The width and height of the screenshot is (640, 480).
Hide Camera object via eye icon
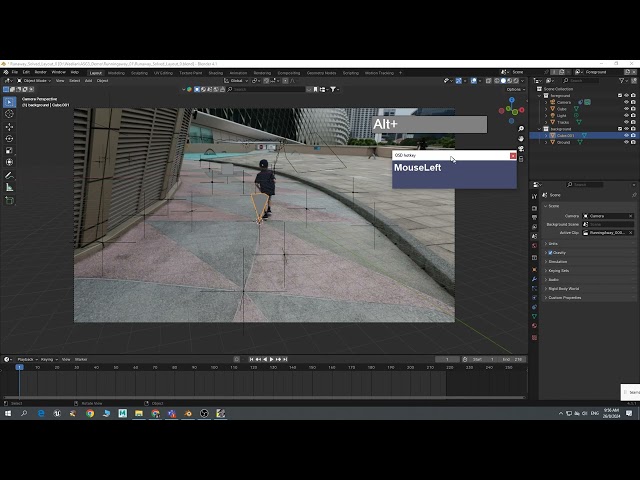627,102
